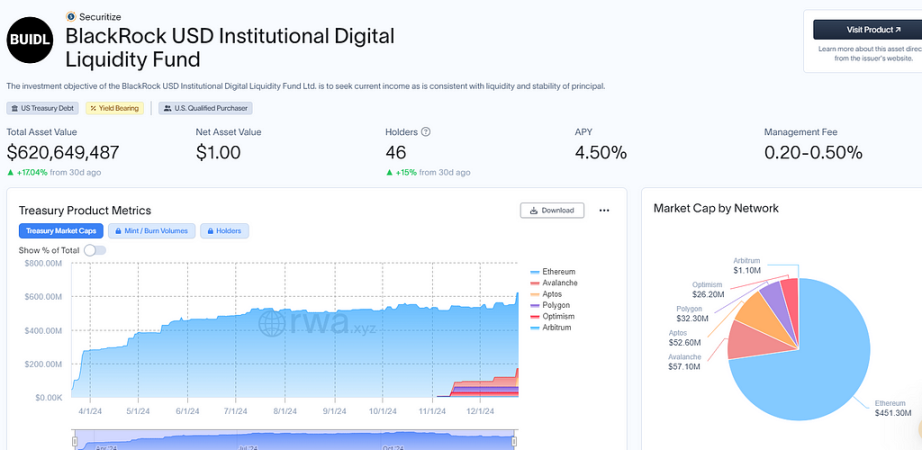
Task: Toggle Aptos series in chart legend
Action: click(x=546, y=294)
